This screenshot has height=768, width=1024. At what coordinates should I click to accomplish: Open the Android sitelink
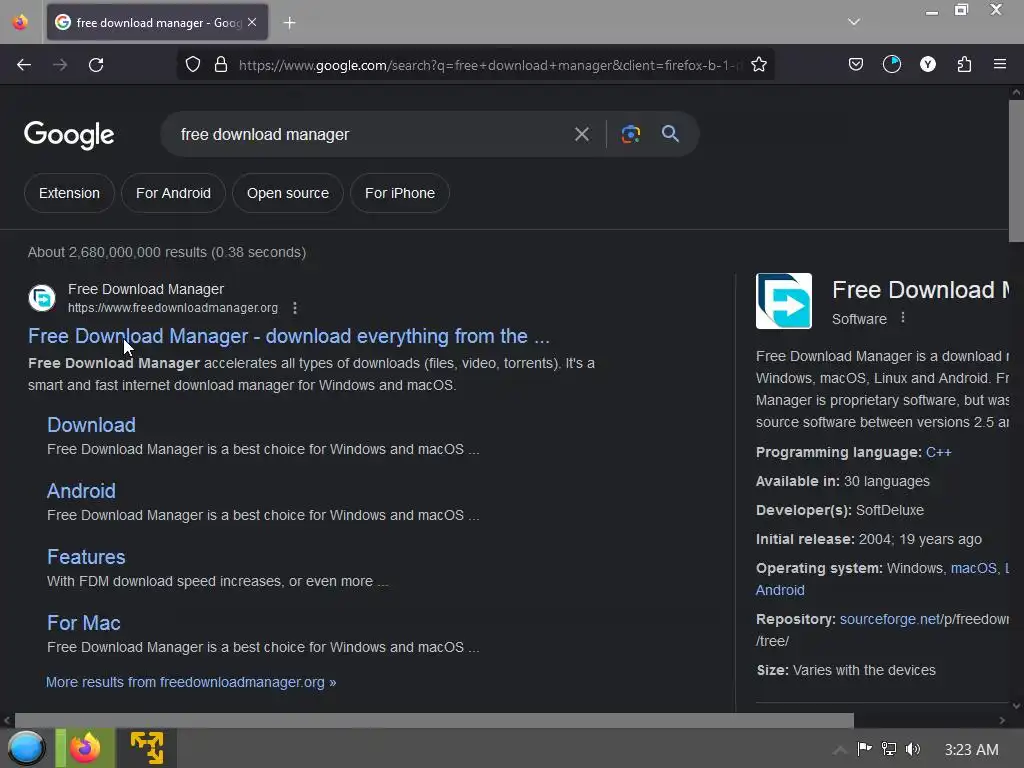[81, 491]
